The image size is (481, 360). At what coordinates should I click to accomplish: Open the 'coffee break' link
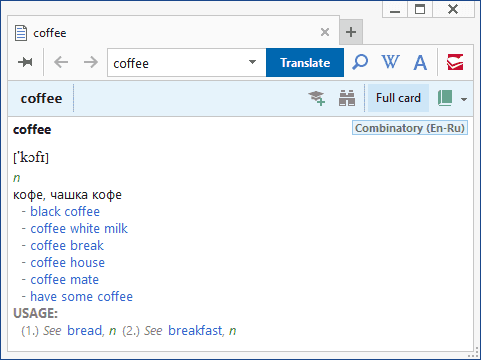pyautogui.click(x=67, y=246)
